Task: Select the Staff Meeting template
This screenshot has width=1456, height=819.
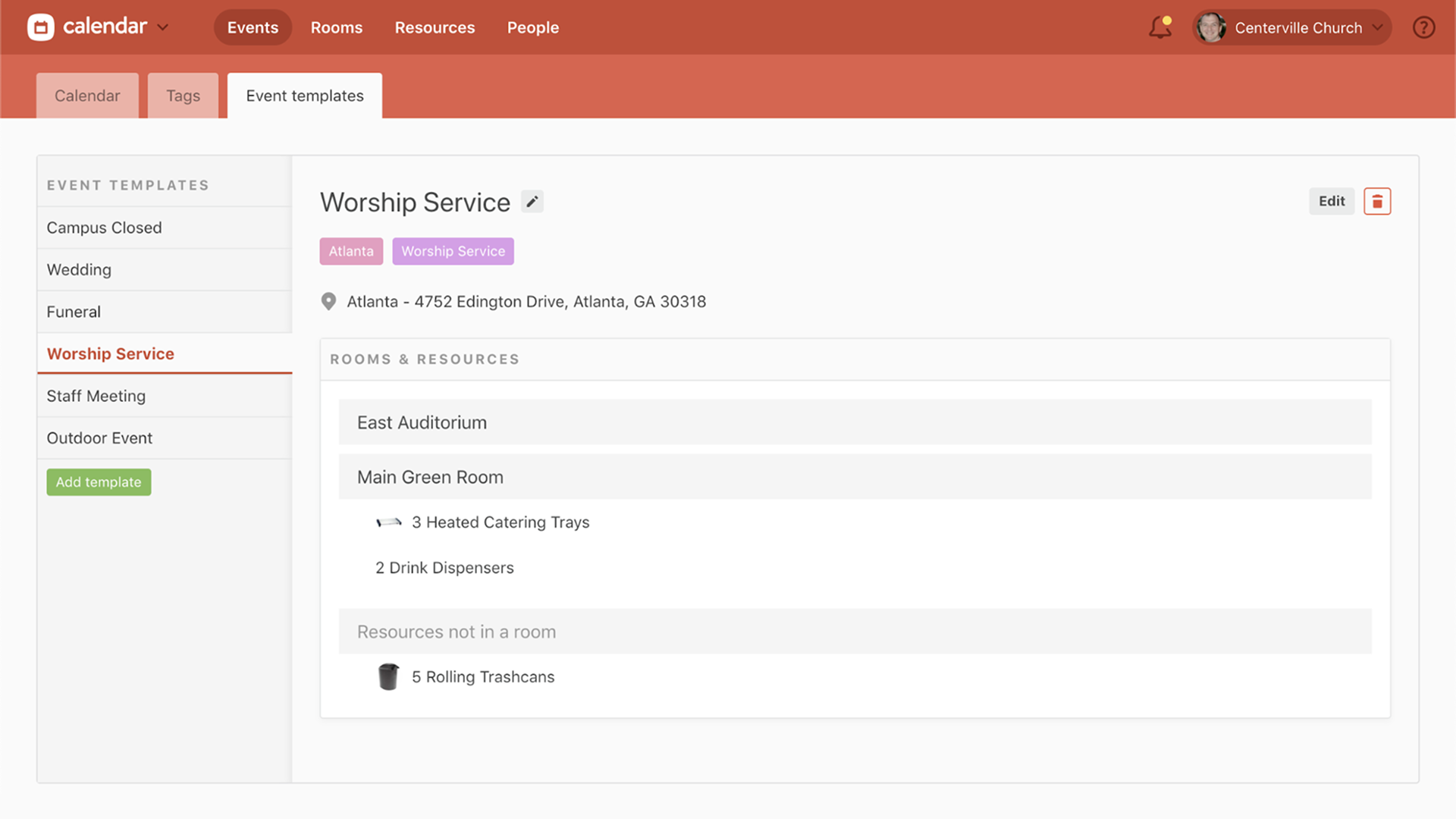Action: [x=96, y=395]
